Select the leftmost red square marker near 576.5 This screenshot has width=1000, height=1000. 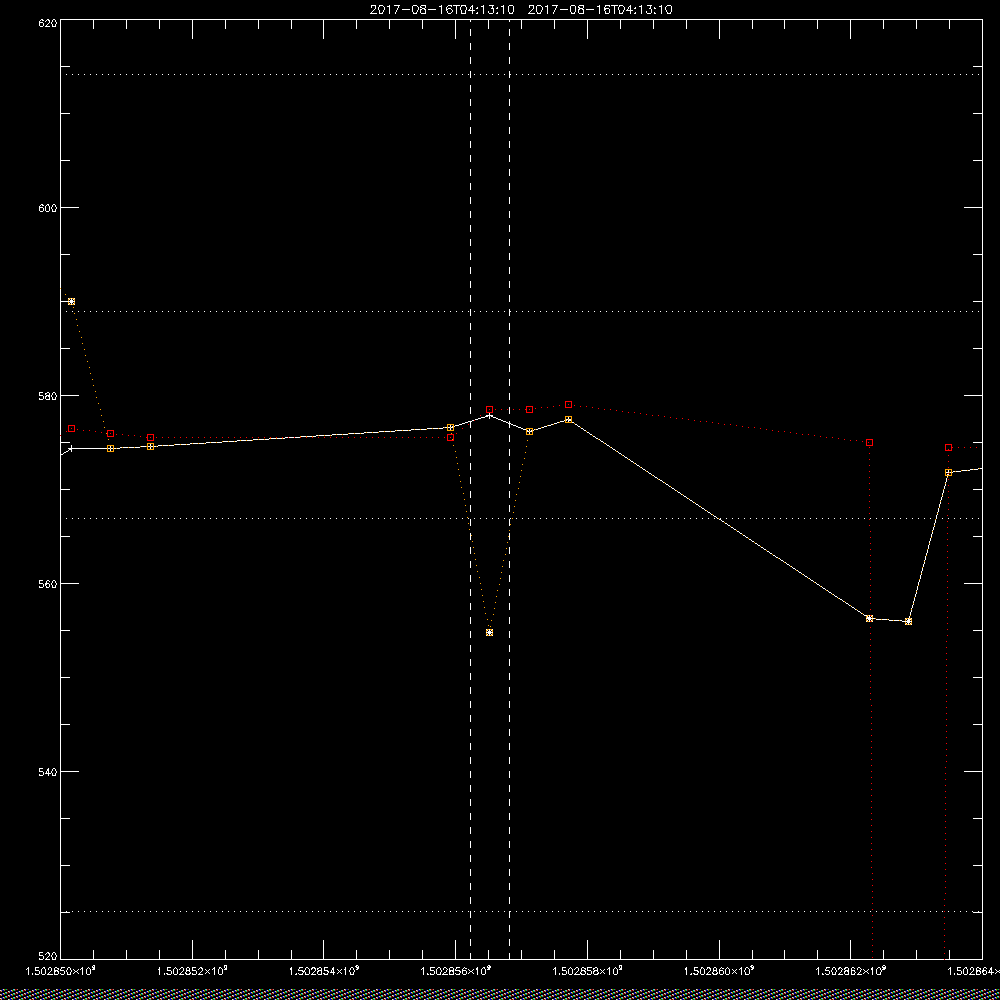[x=71, y=429]
